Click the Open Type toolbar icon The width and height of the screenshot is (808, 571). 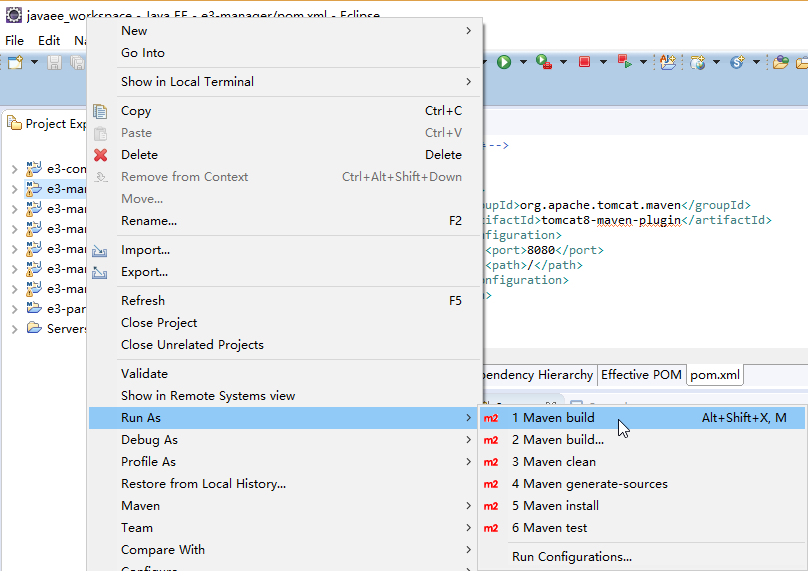click(x=667, y=62)
